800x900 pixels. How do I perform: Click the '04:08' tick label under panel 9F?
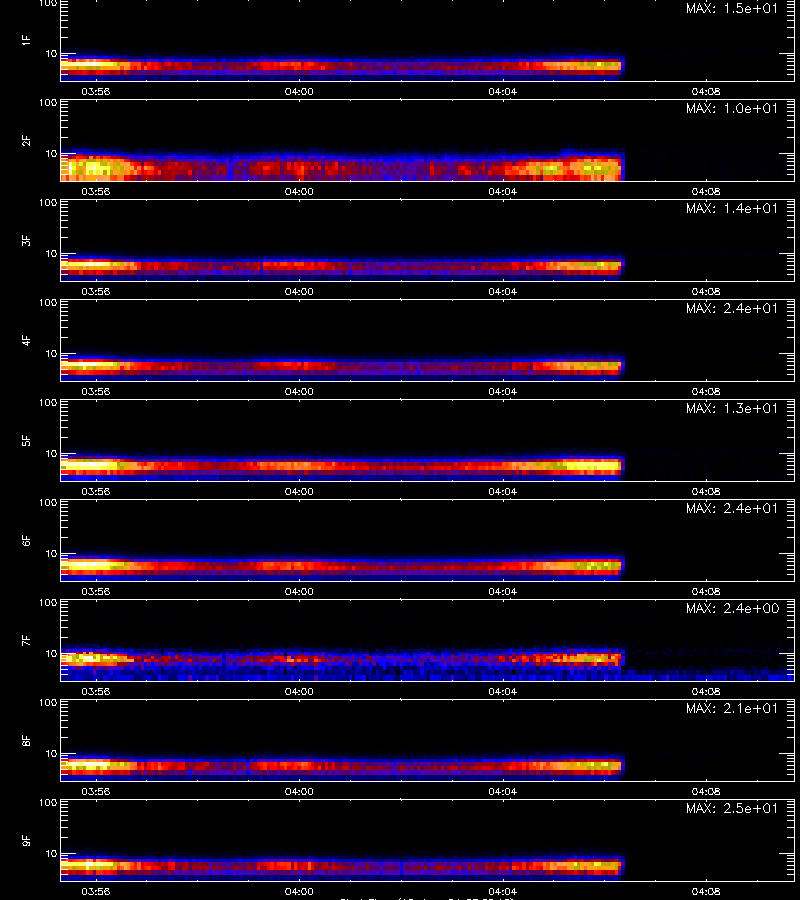coord(706,892)
